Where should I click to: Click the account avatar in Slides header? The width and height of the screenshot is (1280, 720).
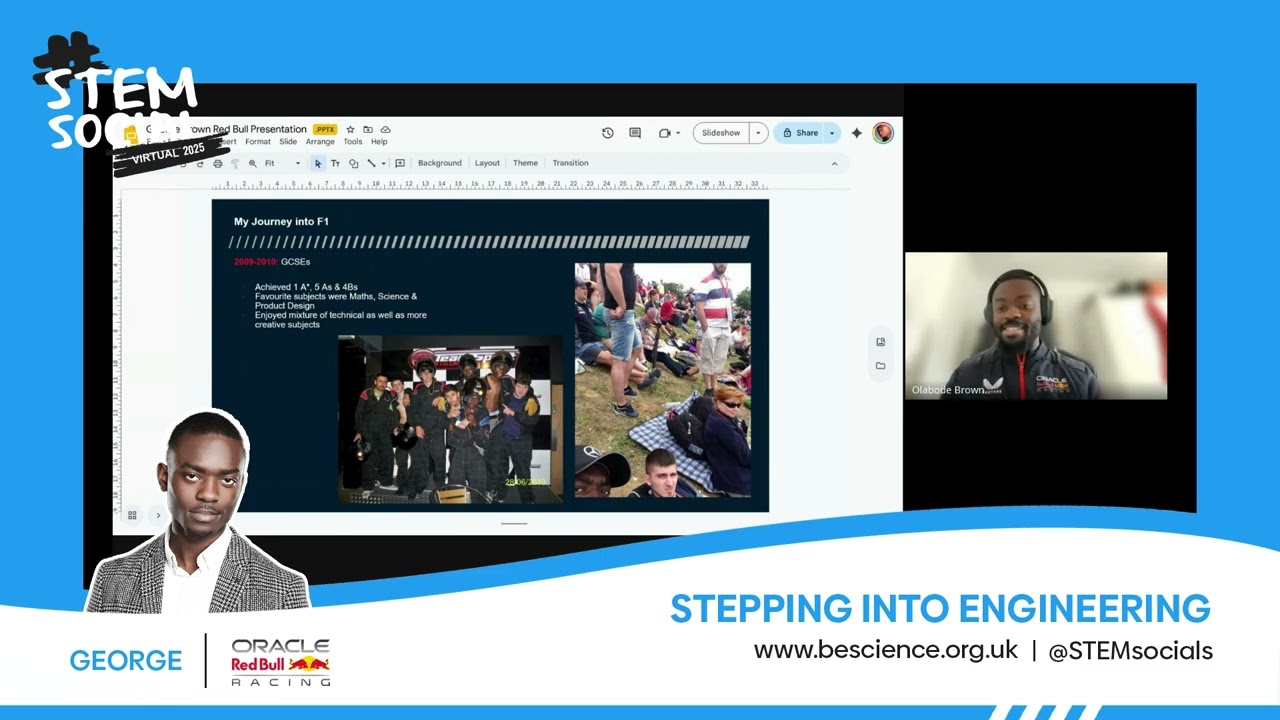coord(882,133)
